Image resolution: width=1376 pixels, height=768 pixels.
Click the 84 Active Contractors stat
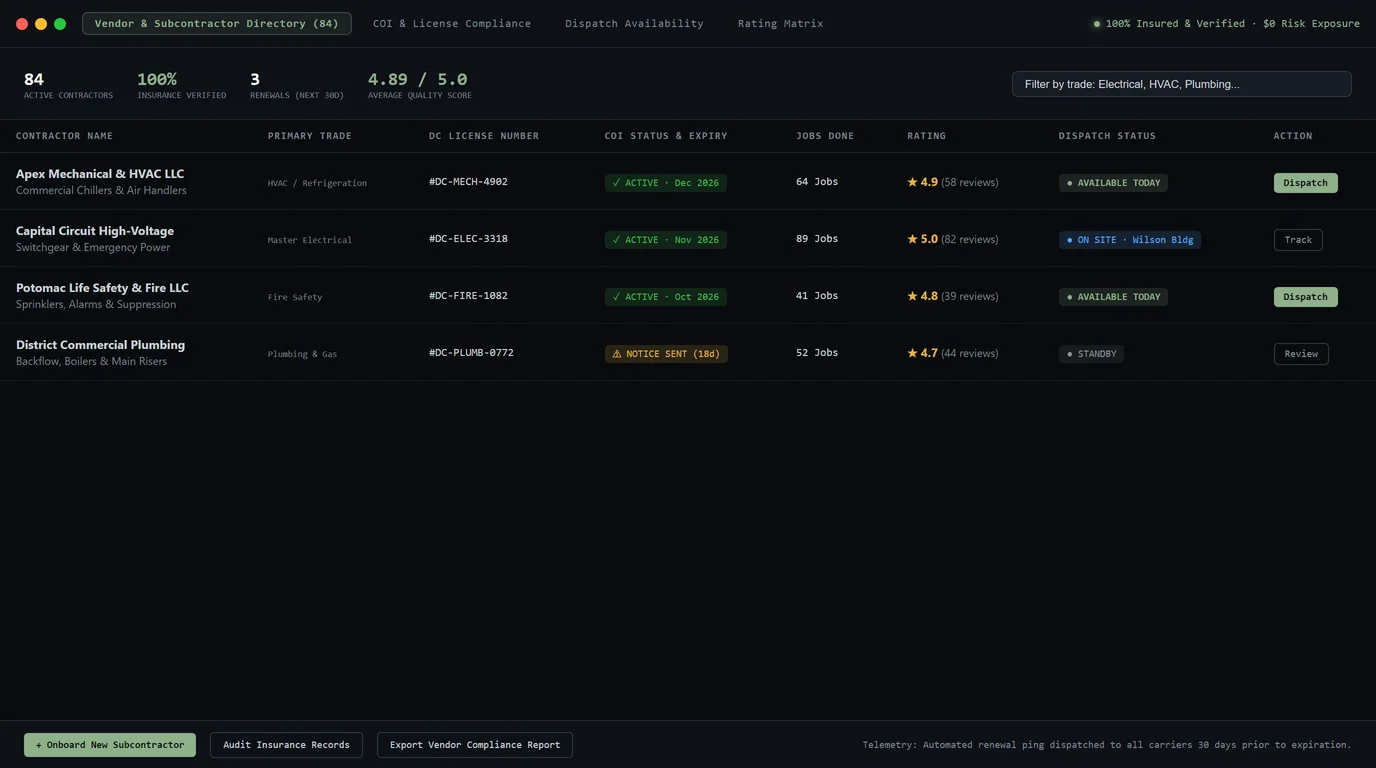point(68,85)
